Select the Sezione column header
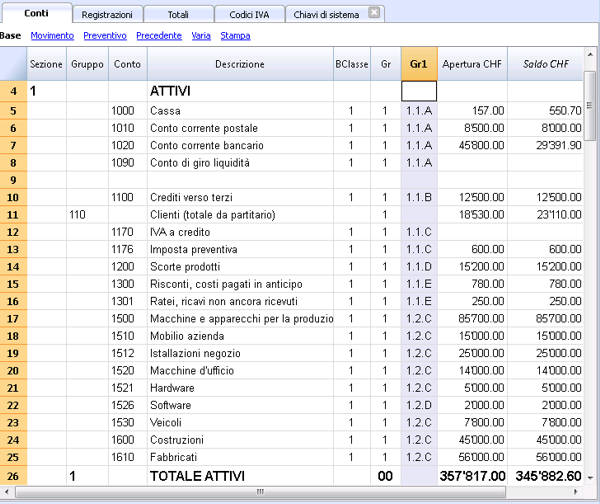Image resolution: width=600 pixels, height=504 pixels. (46, 64)
